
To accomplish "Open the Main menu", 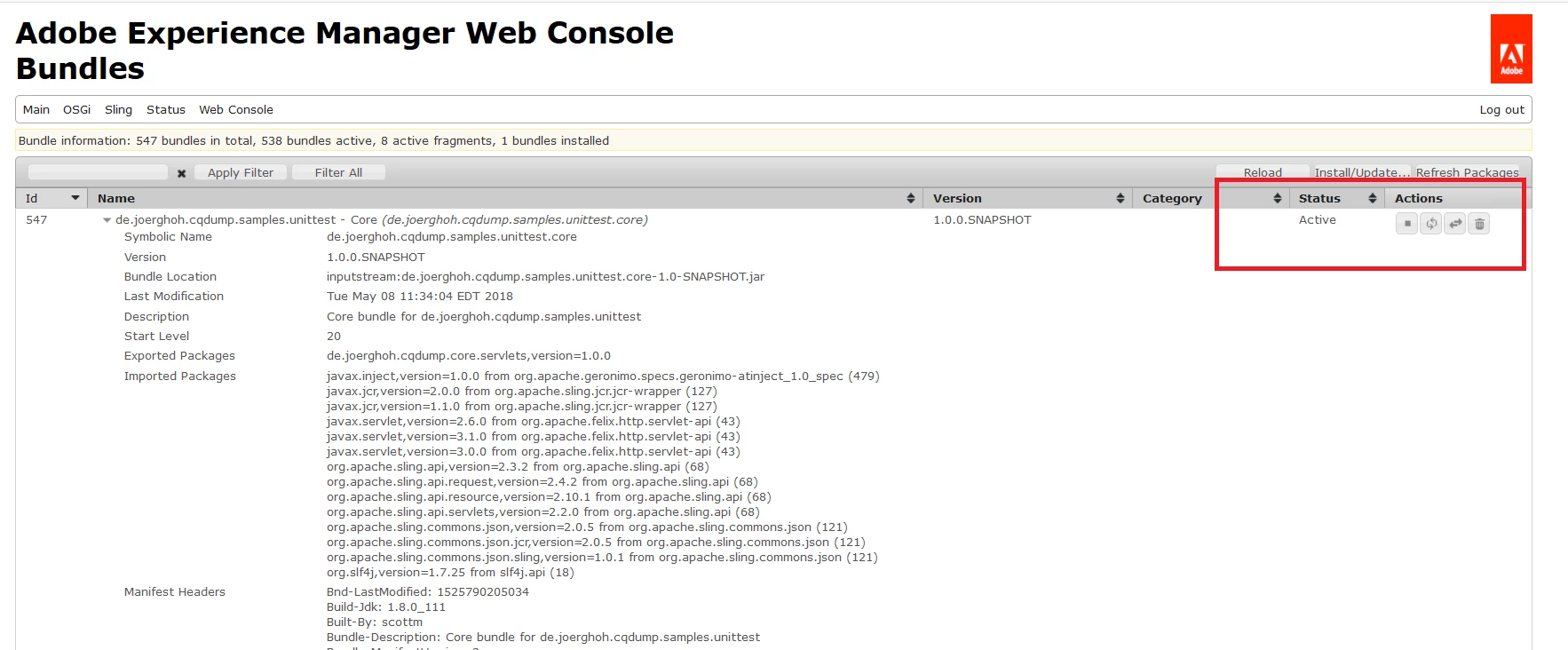I will point(36,109).
